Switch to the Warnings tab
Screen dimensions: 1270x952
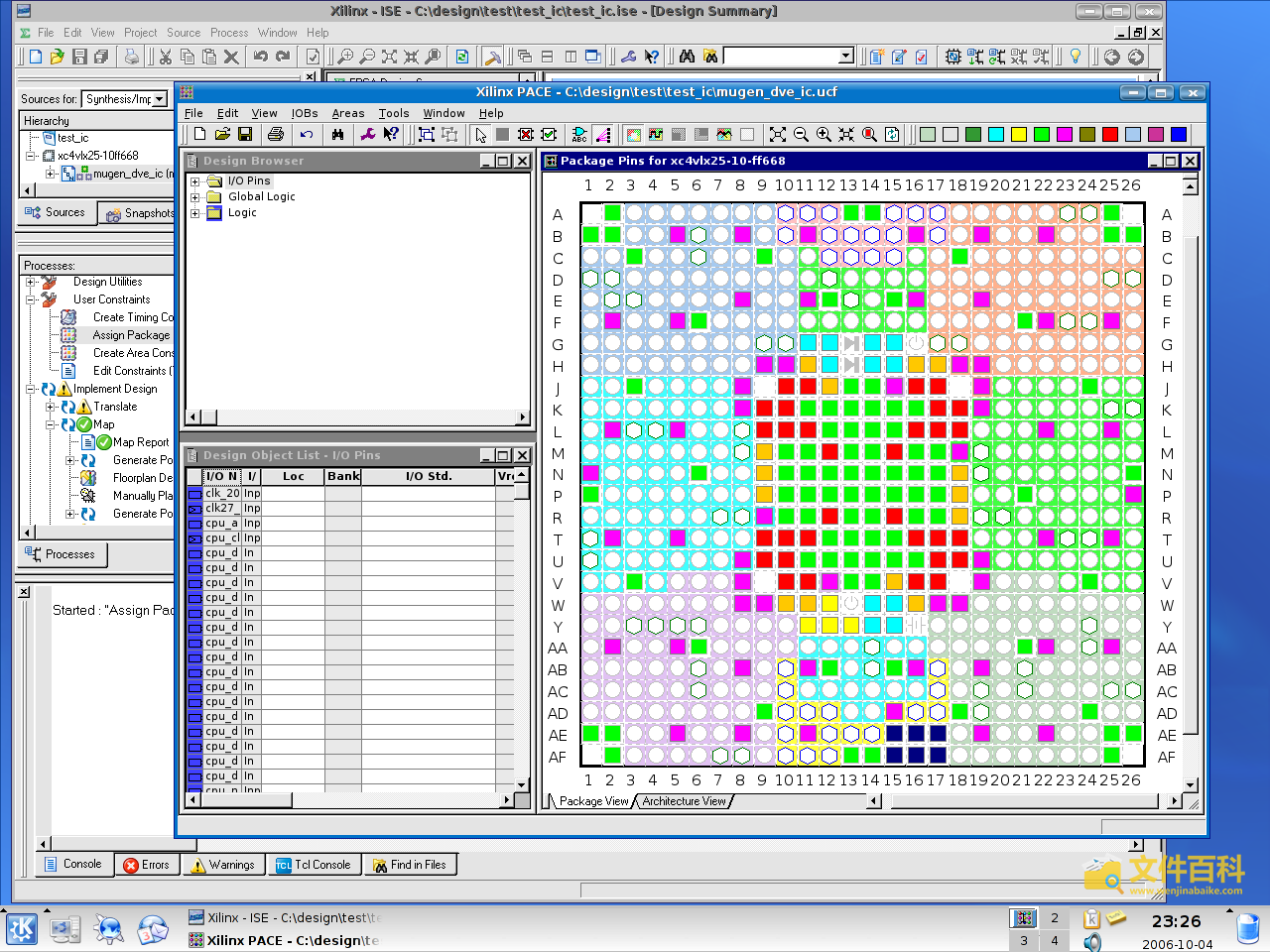tap(223, 865)
